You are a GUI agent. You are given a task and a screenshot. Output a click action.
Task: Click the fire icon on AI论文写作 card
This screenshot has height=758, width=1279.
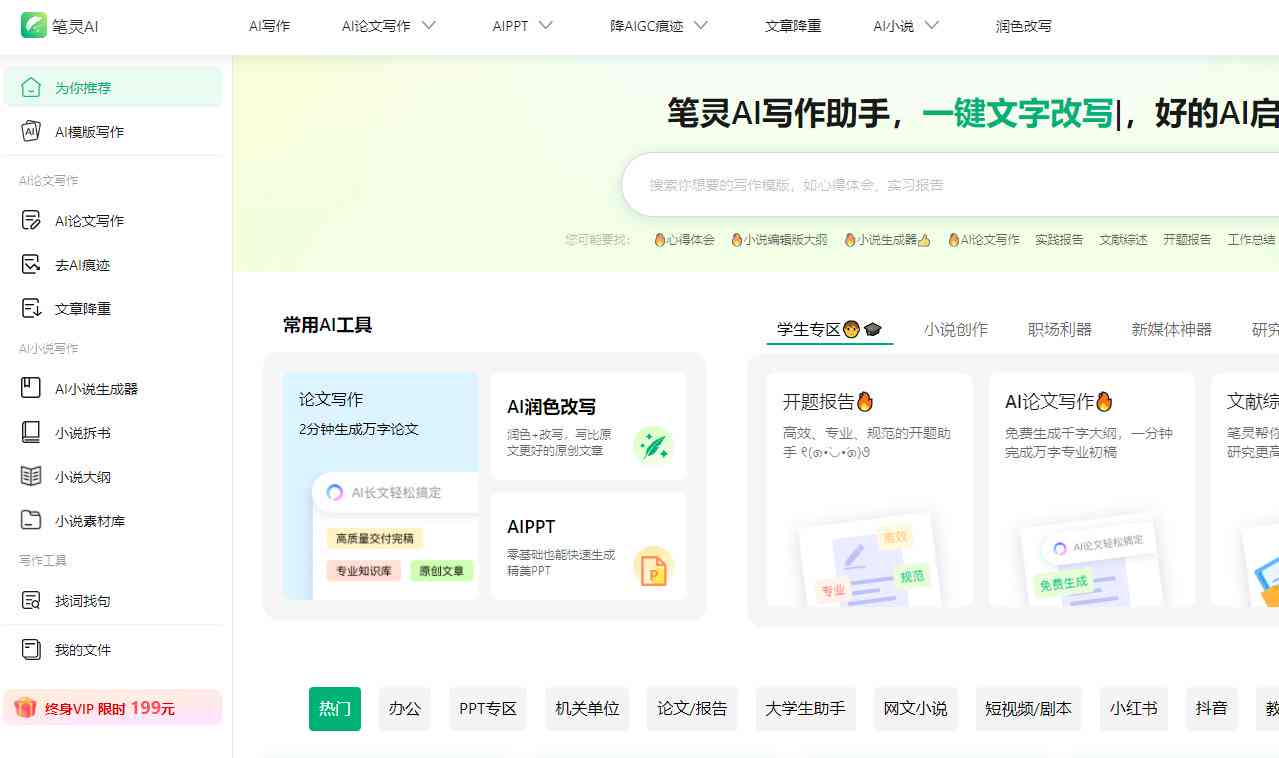pos(1104,401)
